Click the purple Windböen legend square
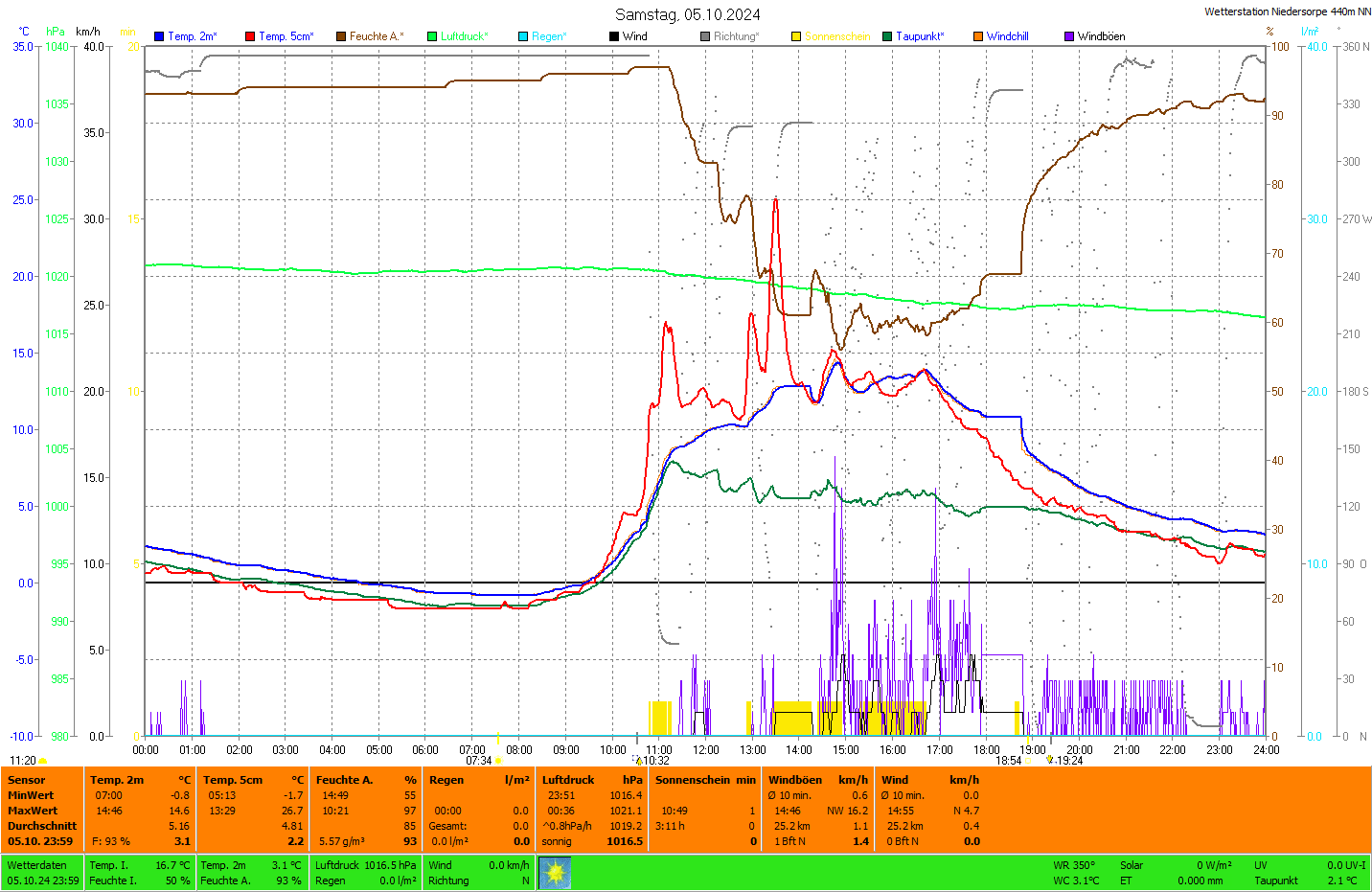This screenshot has width=1372, height=892. coord(1069,36)
